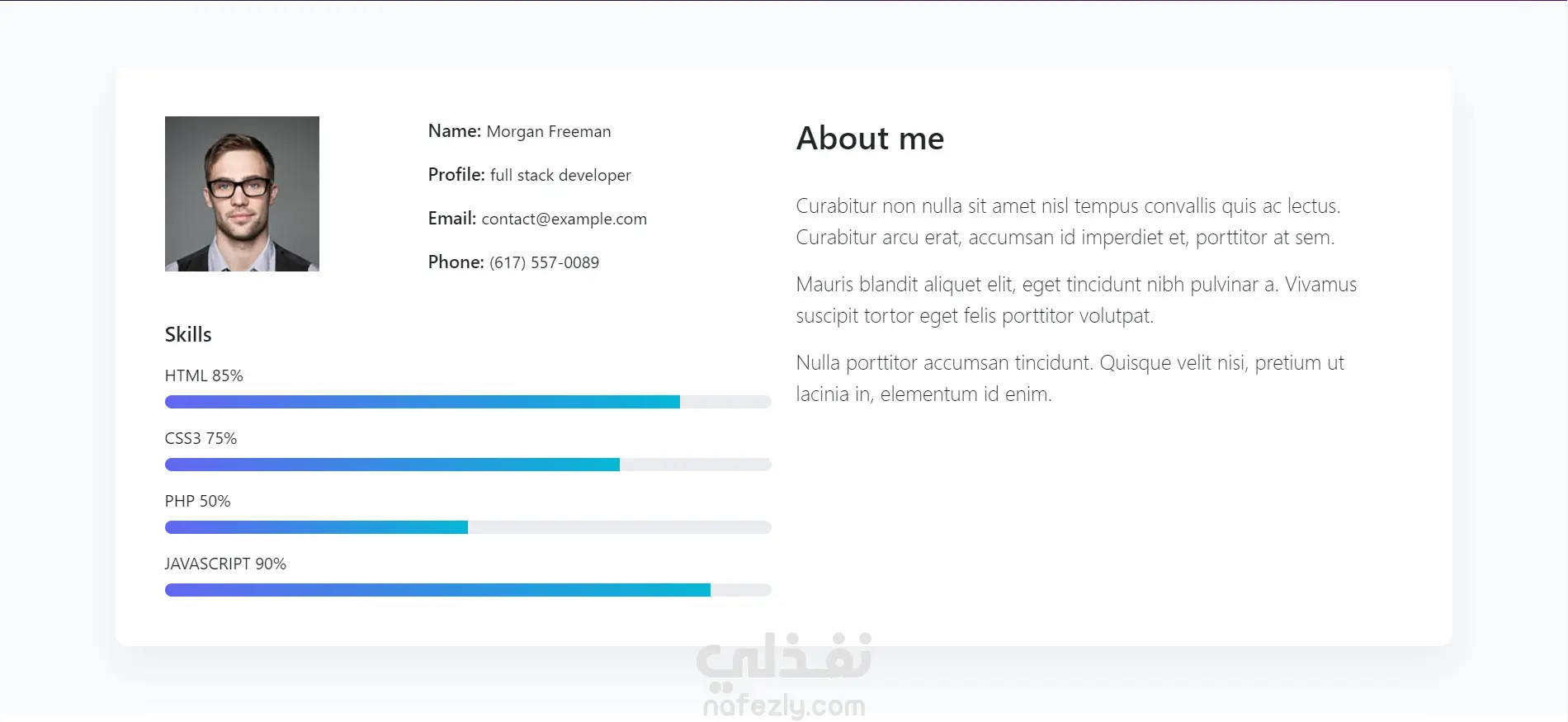This screenshot has width=1568, height=722.
Task: Click the name Morgan Freeman
Action: [x=549, y=131]
